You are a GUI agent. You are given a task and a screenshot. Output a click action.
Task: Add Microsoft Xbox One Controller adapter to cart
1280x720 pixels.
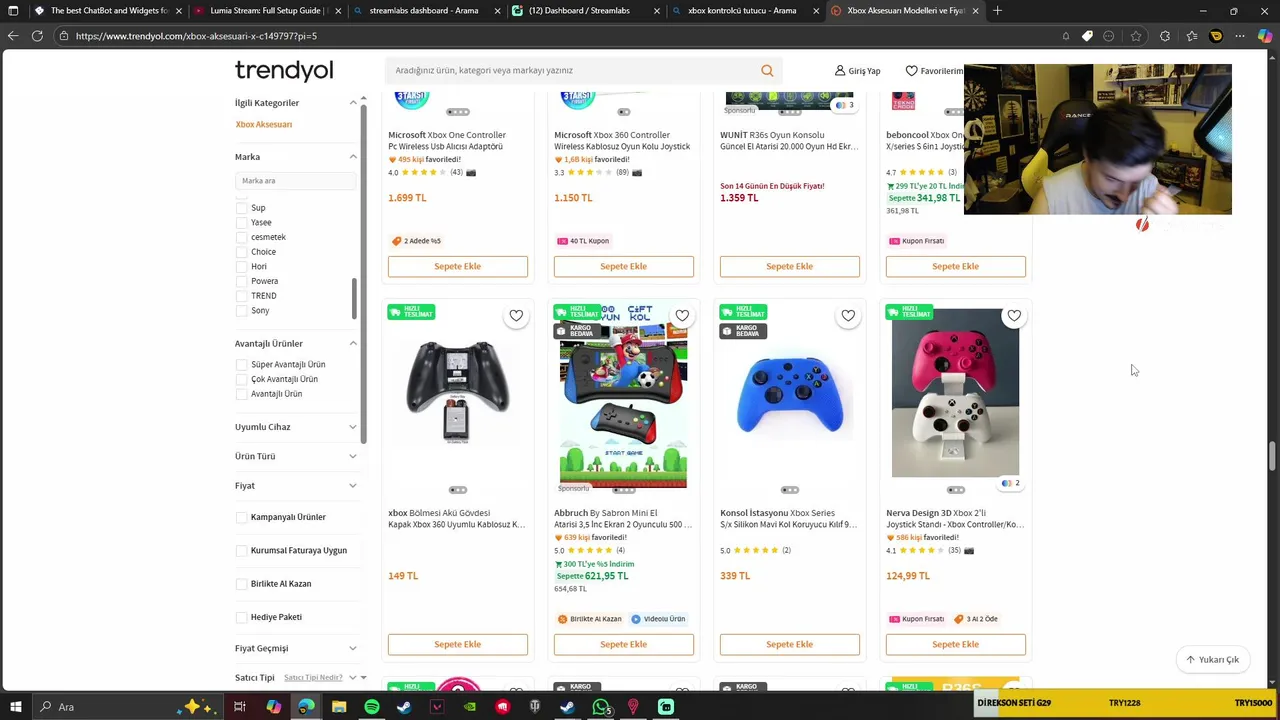pos(458,267)
